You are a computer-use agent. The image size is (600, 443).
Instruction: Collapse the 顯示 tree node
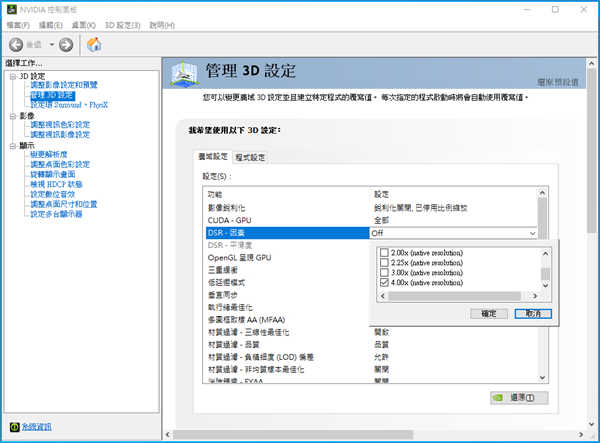(x=13, y=146)
